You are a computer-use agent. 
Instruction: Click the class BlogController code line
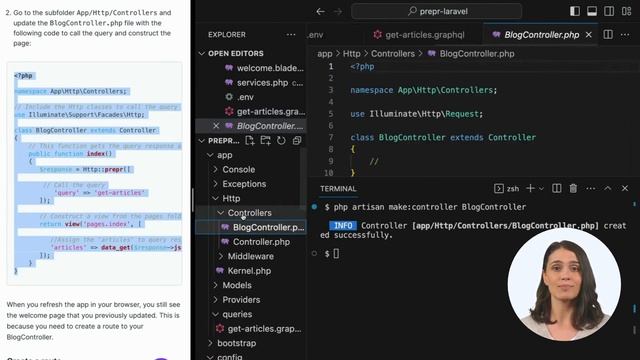[x=443, y=138]
